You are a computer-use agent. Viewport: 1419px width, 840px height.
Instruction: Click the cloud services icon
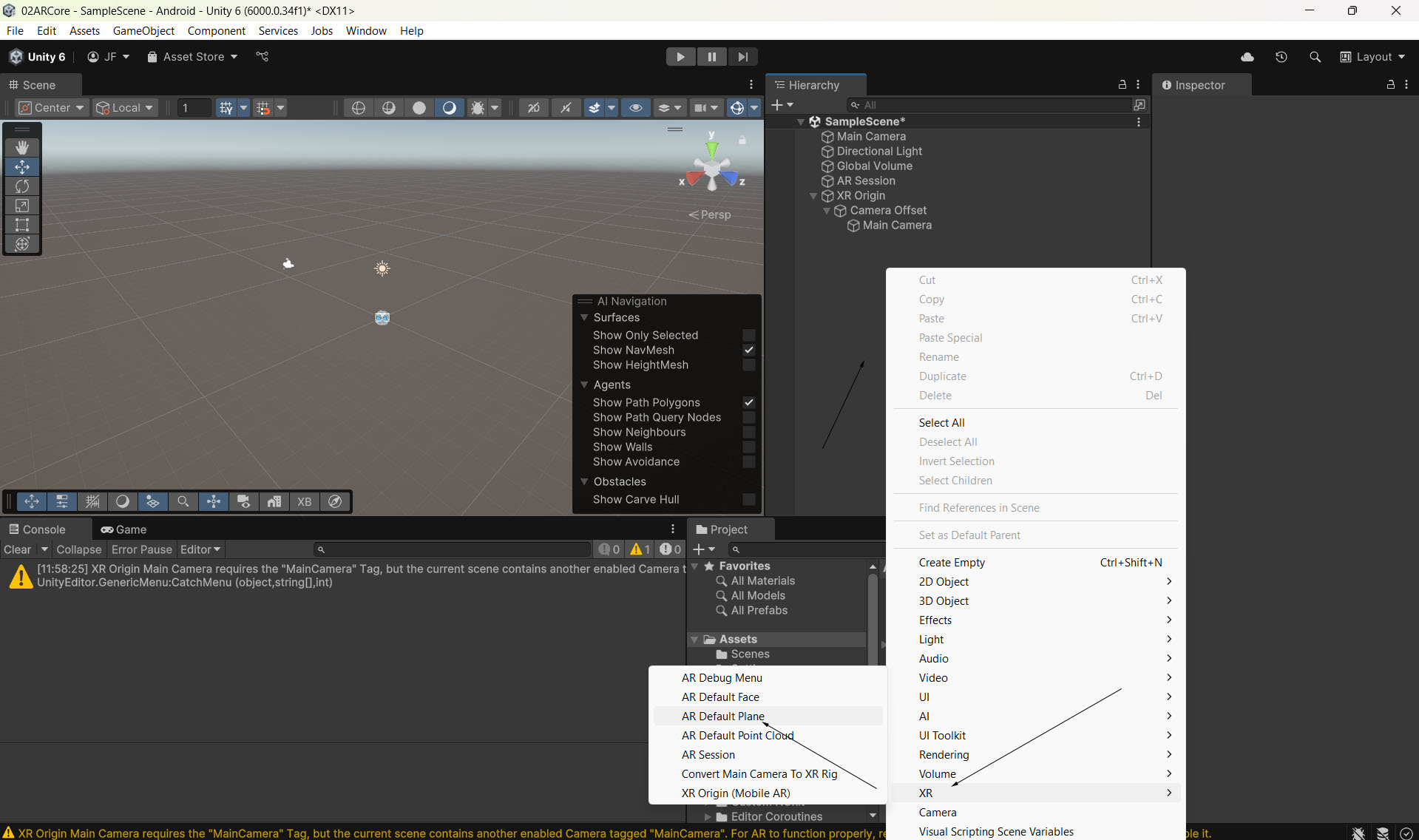[x=1247, y=57]
